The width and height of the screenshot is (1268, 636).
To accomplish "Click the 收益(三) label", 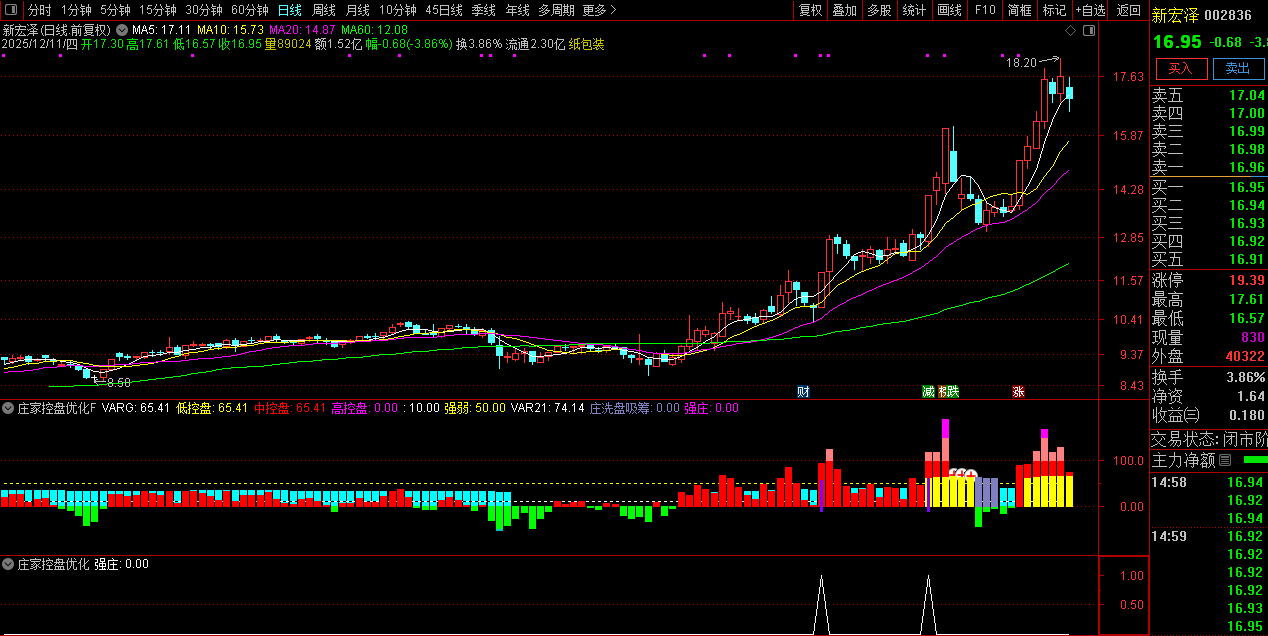I will [x=1176, y=415].
